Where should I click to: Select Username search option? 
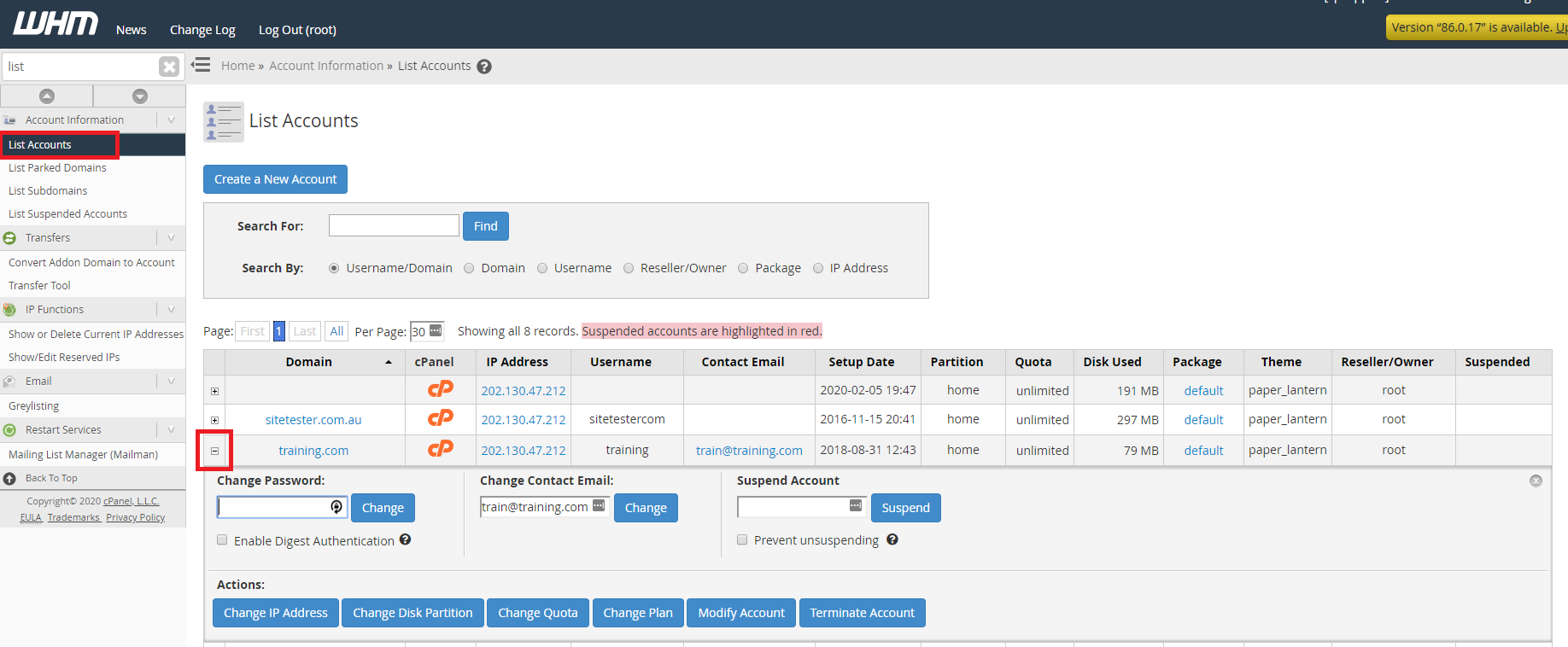(x=542, y=268)
